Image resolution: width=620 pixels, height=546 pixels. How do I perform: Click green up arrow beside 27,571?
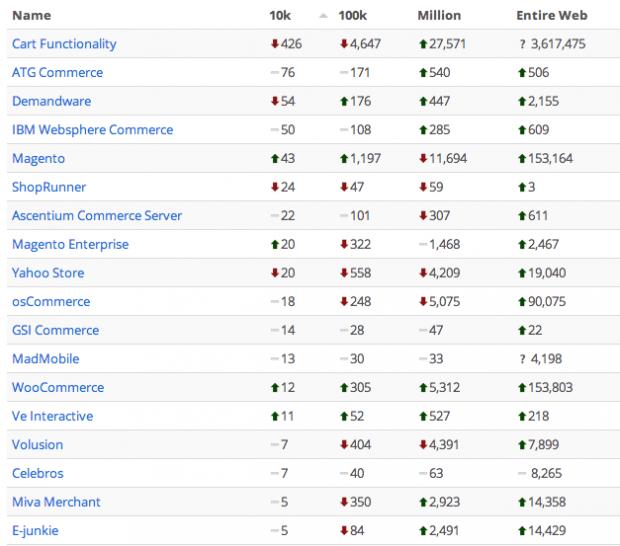(x=423, y=43)
